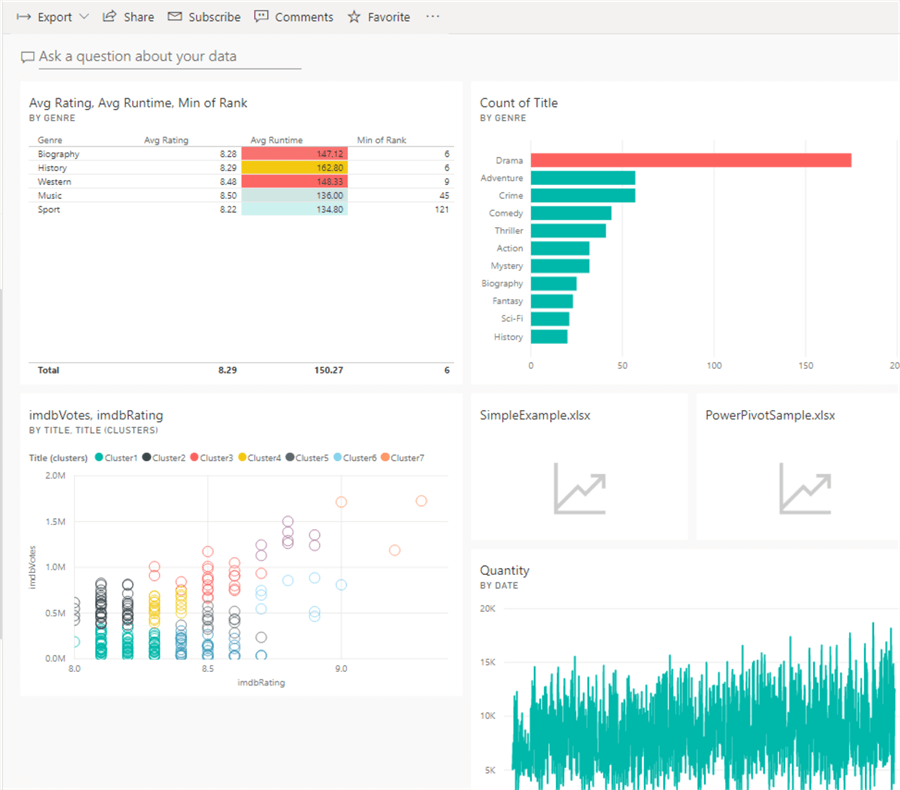Expand the Export dropdown chevron

(84, 17)
